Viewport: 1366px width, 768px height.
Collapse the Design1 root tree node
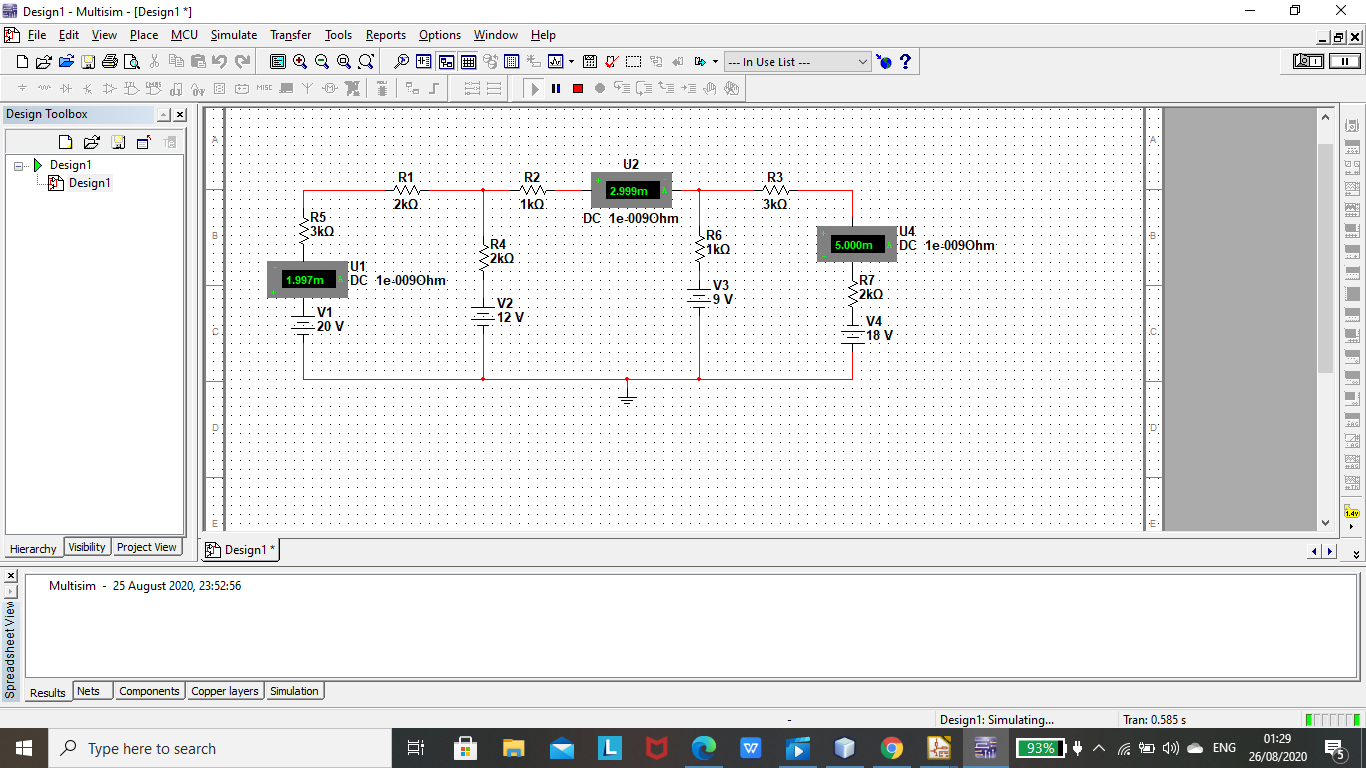pos(19,165)
